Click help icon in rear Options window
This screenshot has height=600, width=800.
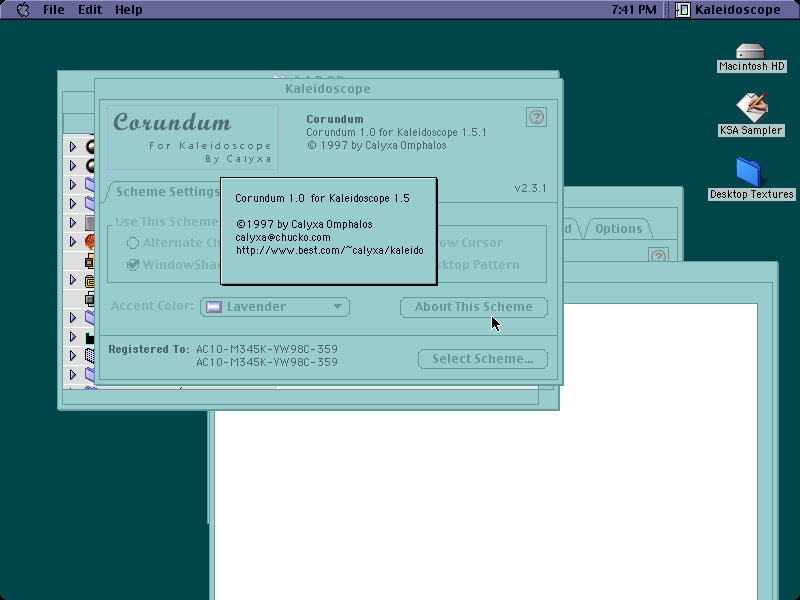[x=658, y=255]
